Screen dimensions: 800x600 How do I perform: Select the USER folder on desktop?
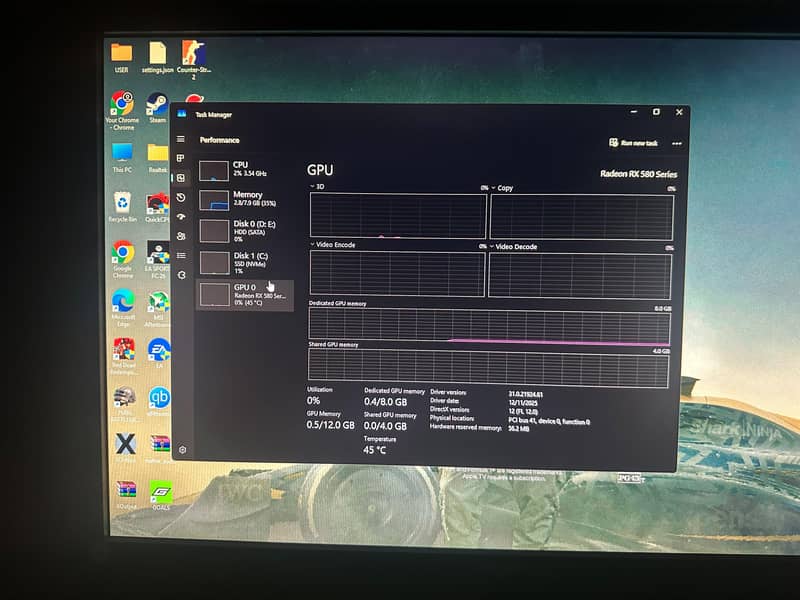(121, 57)
